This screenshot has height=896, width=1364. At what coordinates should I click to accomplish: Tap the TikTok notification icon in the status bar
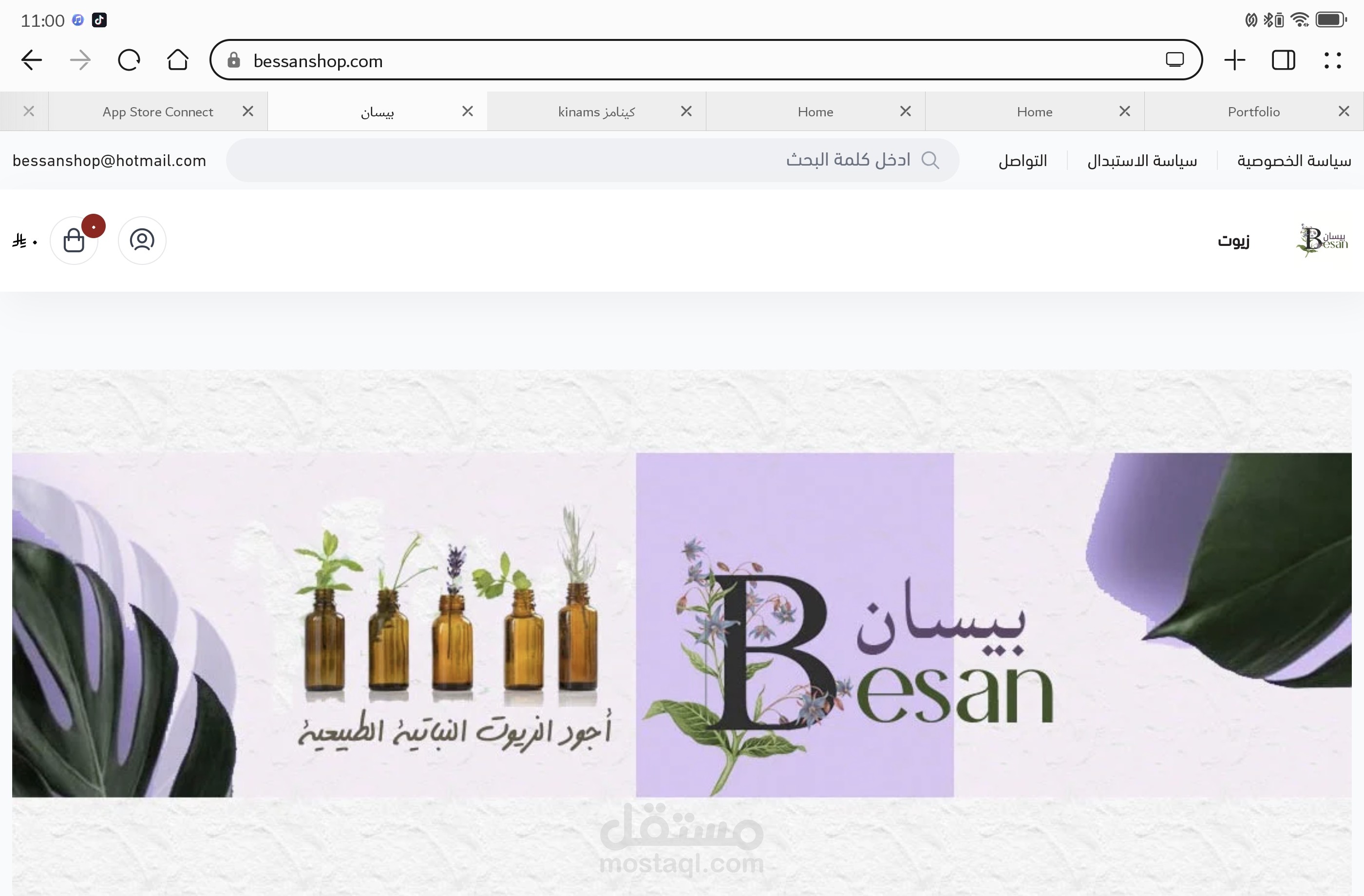pyautogui.click(x=99, y=20)
